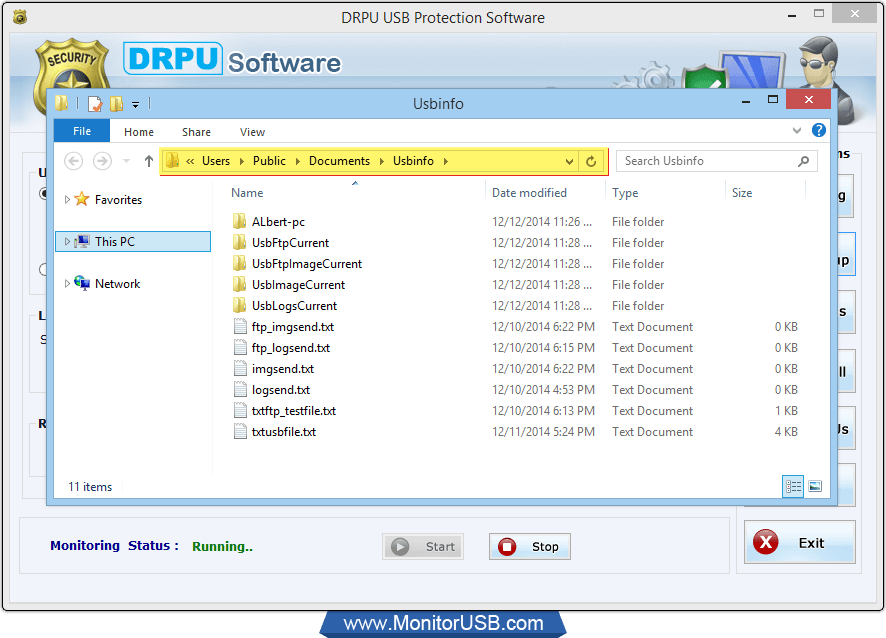The width and height of the screenshot is (886, 638).
Task: Click the Start monitoring button
Action: (423, 546)
